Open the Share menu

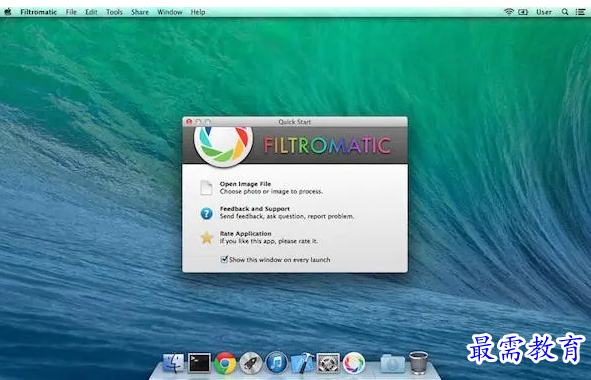140,12
